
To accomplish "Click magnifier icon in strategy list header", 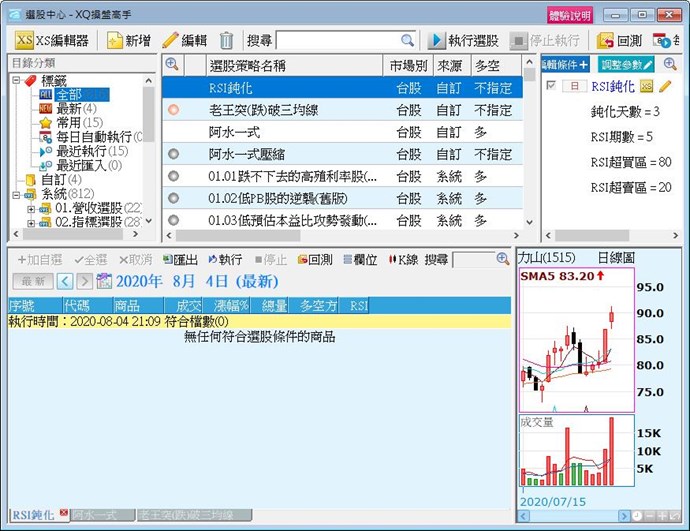I will (171, 65).
